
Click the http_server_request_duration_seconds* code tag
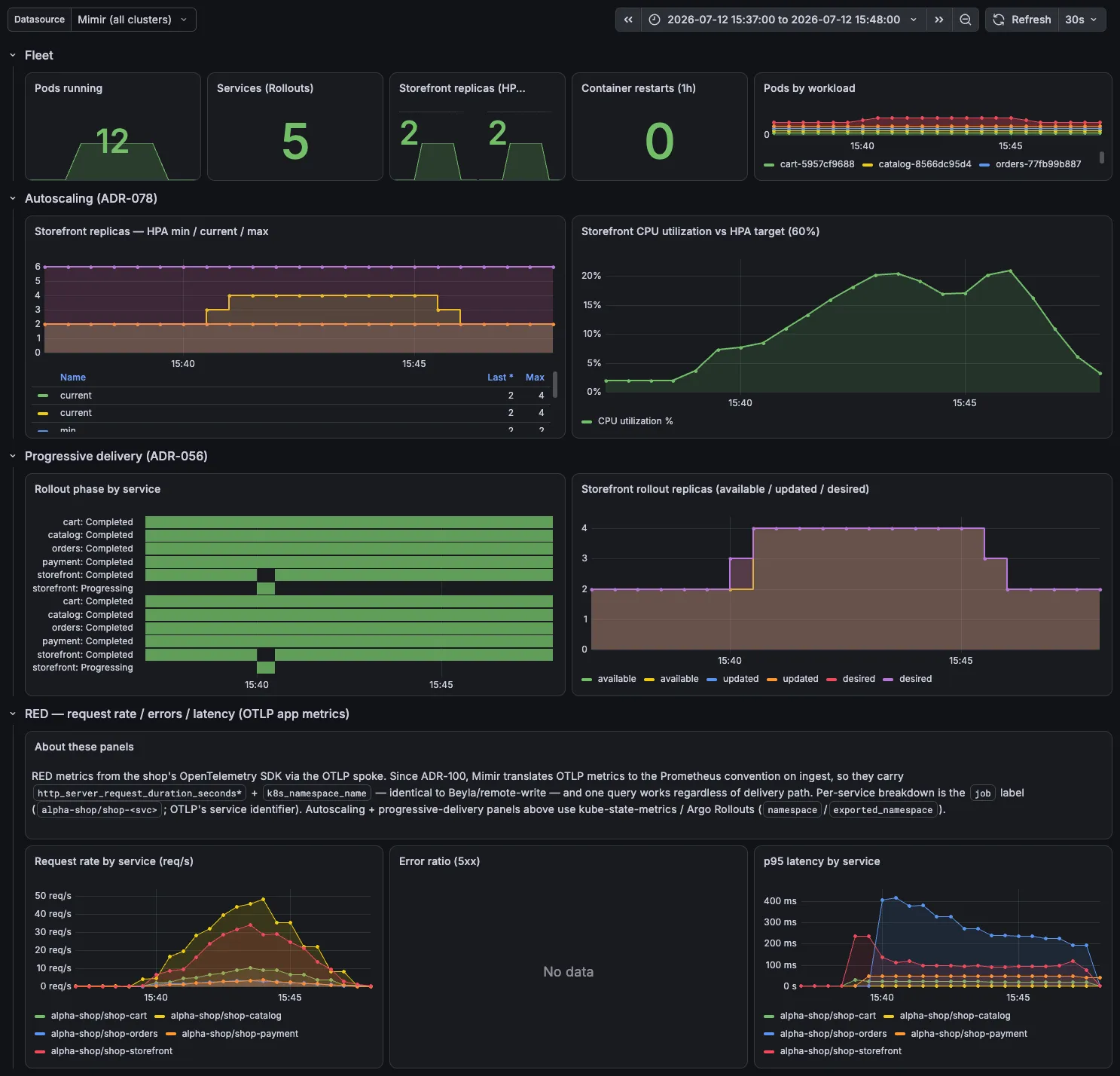[139, 793]
